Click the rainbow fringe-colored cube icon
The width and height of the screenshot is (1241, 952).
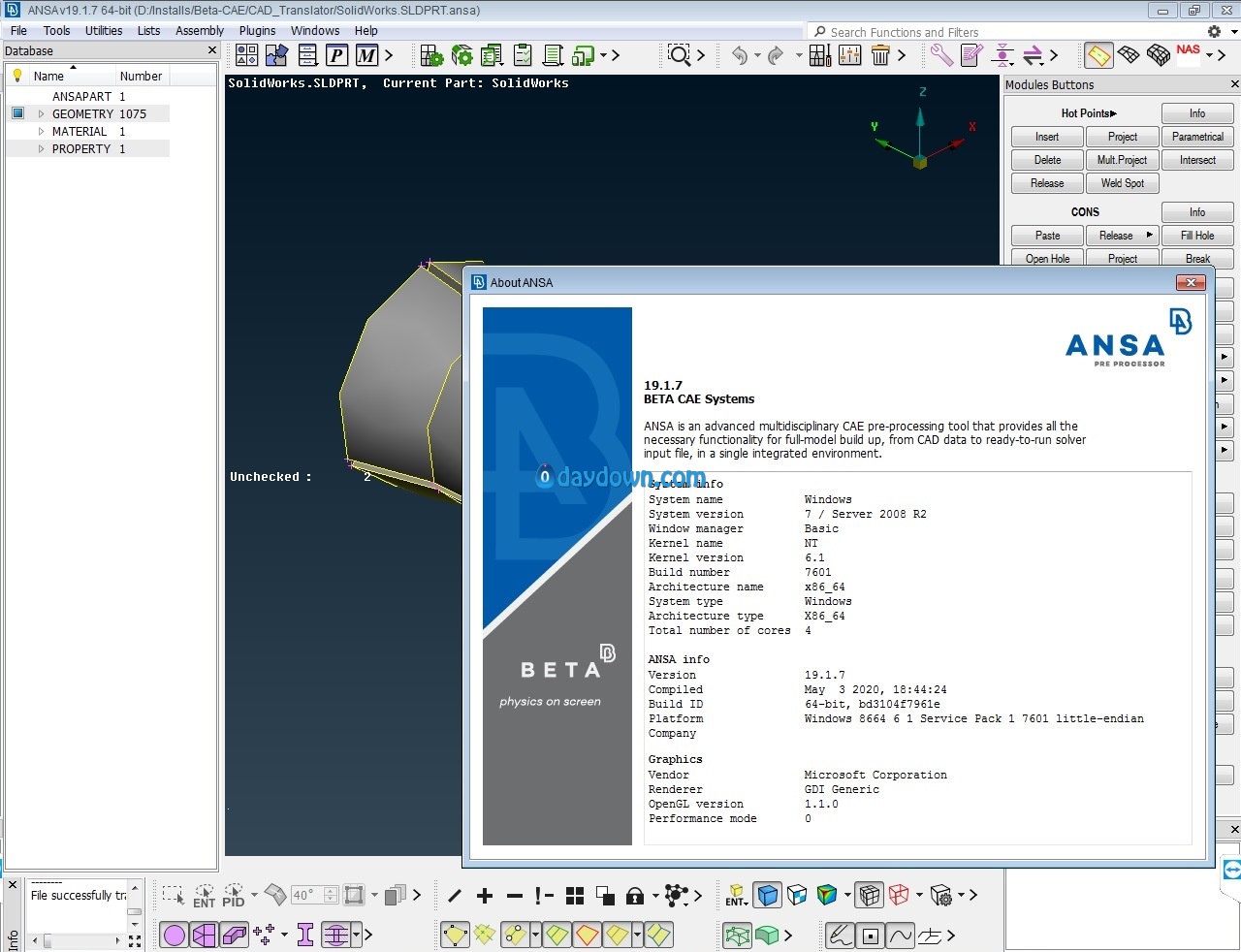point(827,896)
